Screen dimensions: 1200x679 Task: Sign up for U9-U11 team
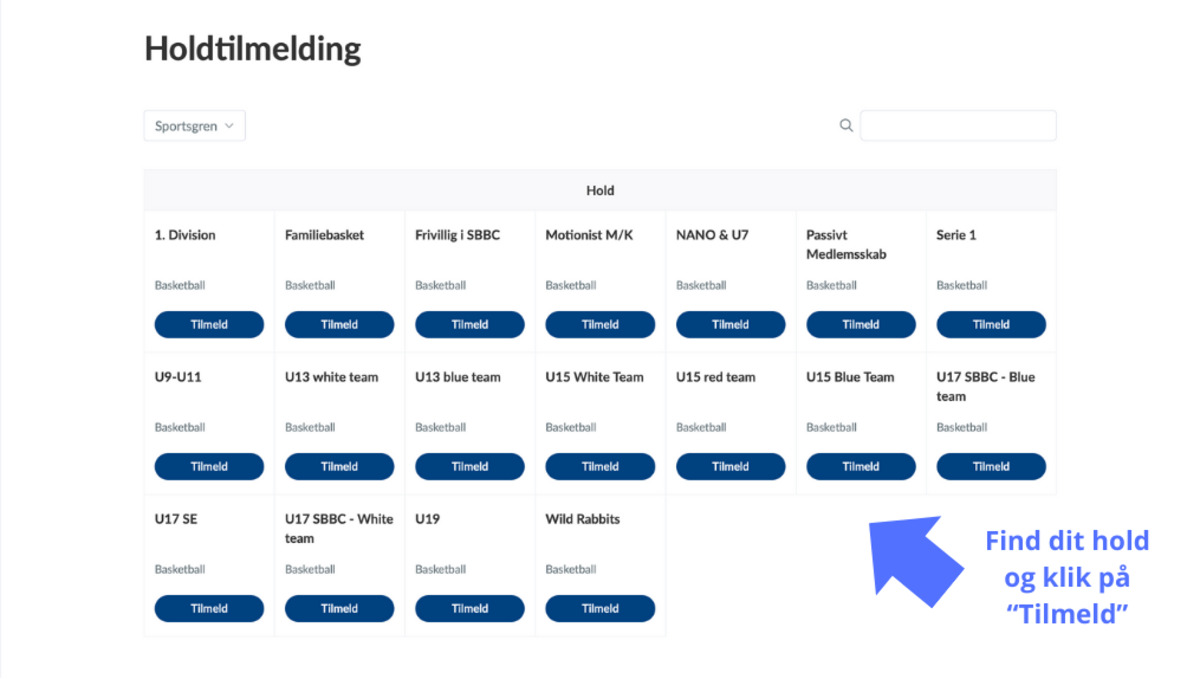click(x=209, y=466)
